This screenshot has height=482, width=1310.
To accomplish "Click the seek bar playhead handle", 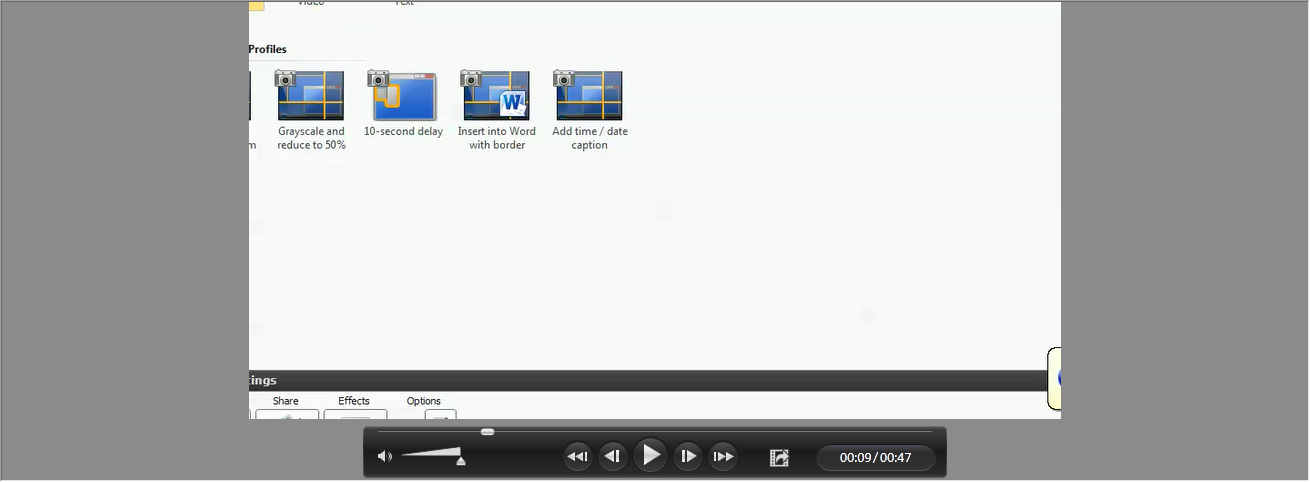I will tap(487, 432).
